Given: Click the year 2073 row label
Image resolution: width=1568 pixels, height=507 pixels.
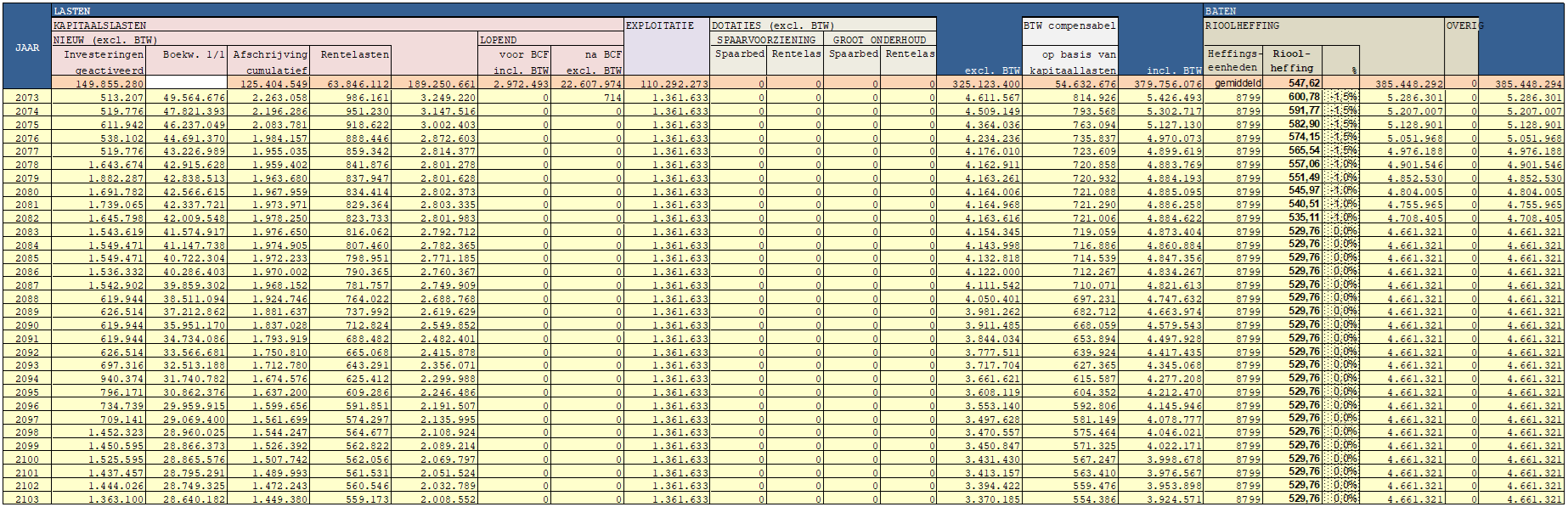Looking at the screenshot, I should click(27, 98).
